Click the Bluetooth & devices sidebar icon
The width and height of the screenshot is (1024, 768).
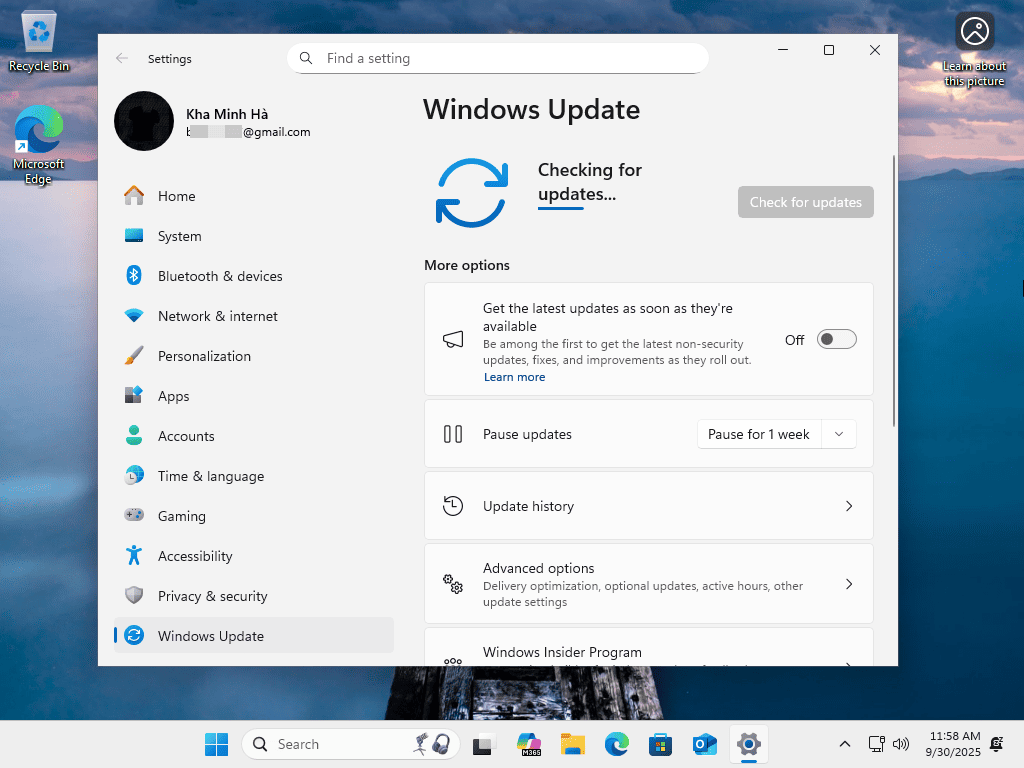[x=134, y=276]
